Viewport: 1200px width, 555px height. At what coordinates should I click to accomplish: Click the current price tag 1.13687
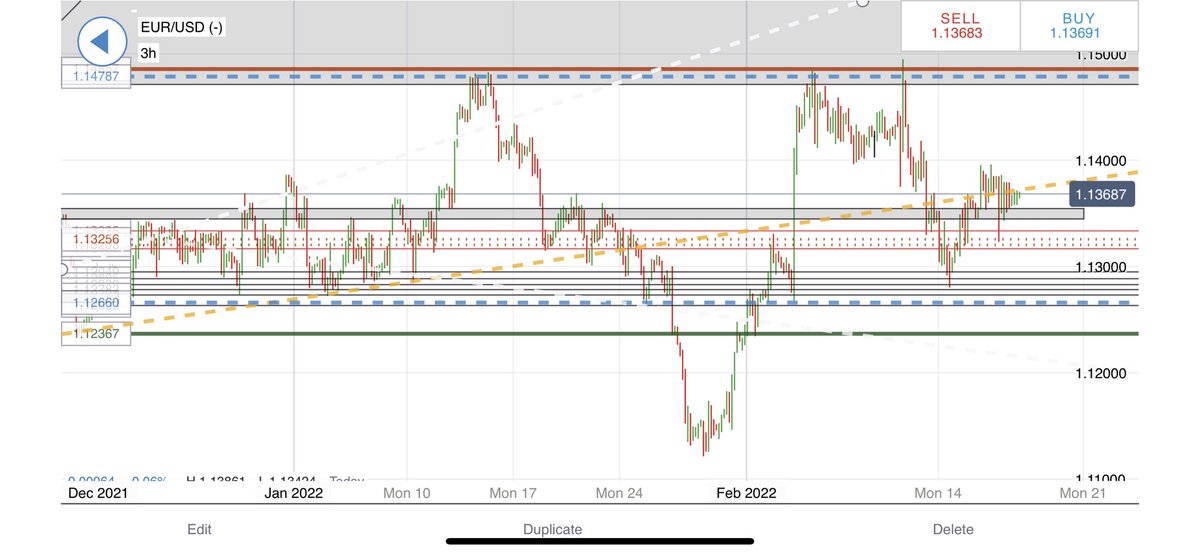click(x=1101, y=195)
